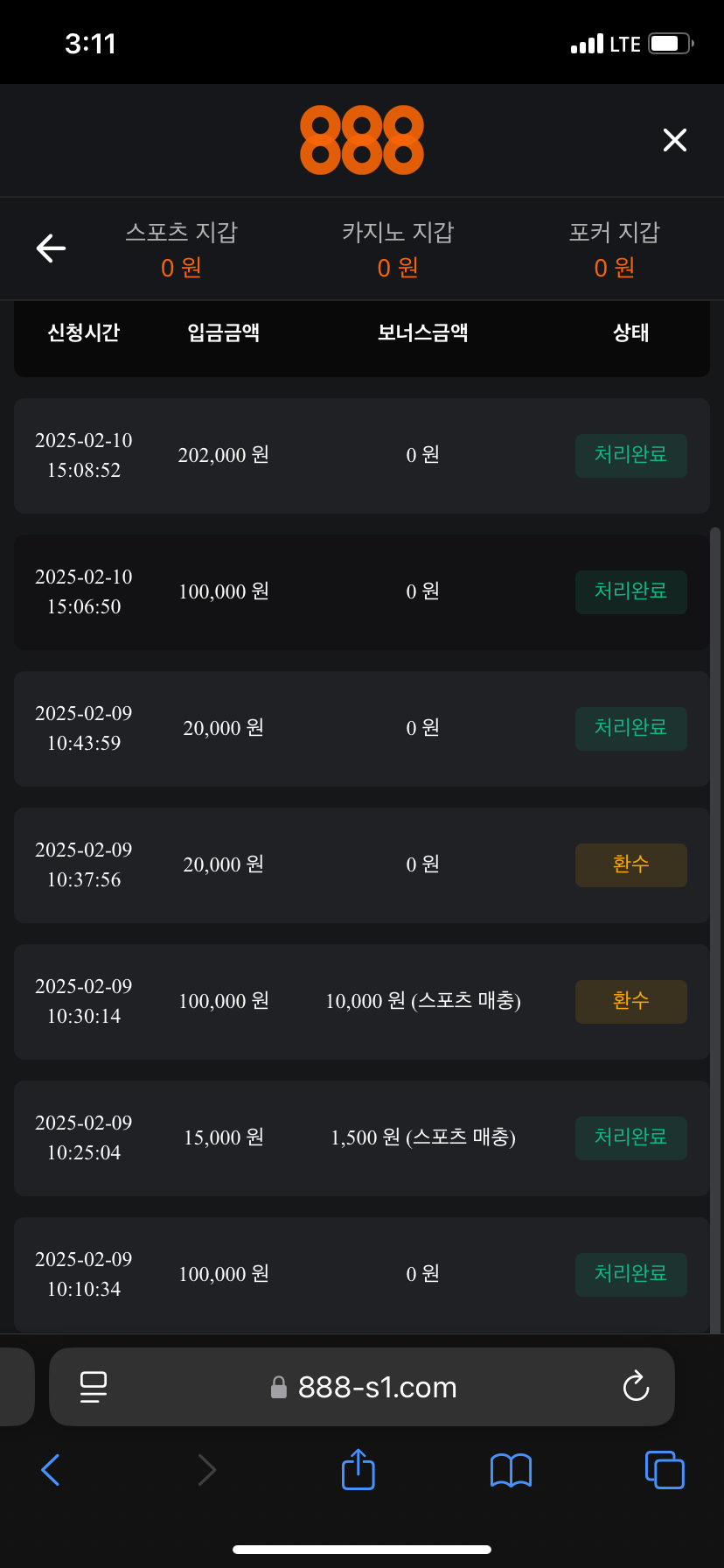Tap 환수 status on 20,000 원 row
This screenshot has height=1568, width=724.
pos(630,864)
